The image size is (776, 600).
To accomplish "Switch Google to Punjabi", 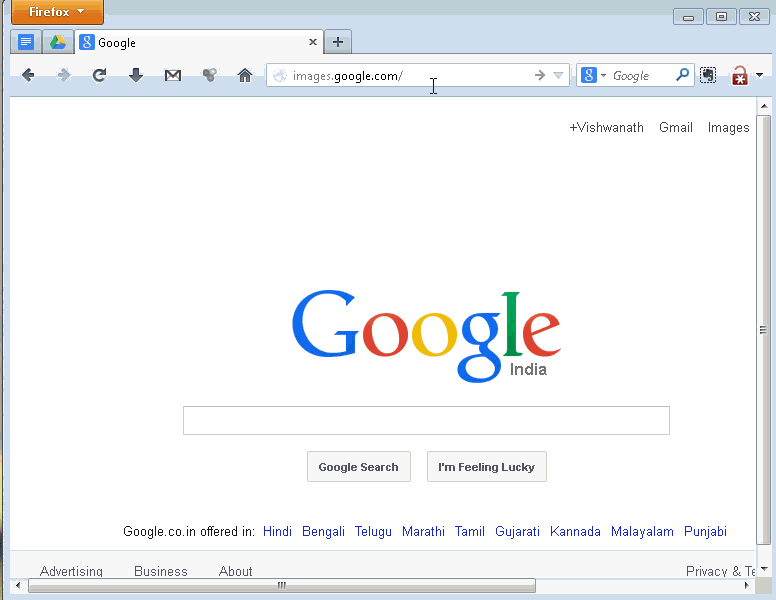I will pyautogui.click(x=705, y=531).
